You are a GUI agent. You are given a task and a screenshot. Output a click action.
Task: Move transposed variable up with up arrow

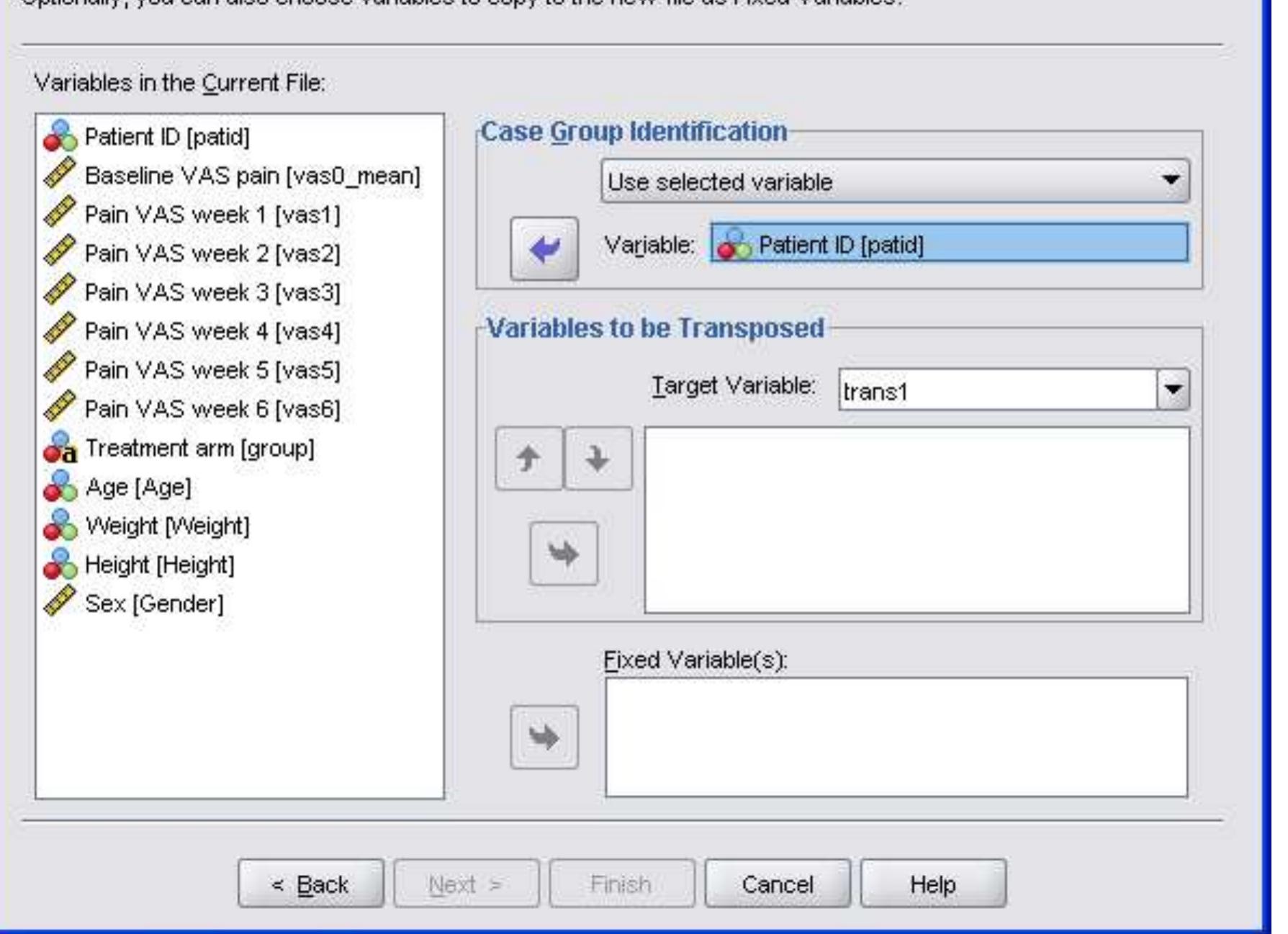(x=528, y=459)
